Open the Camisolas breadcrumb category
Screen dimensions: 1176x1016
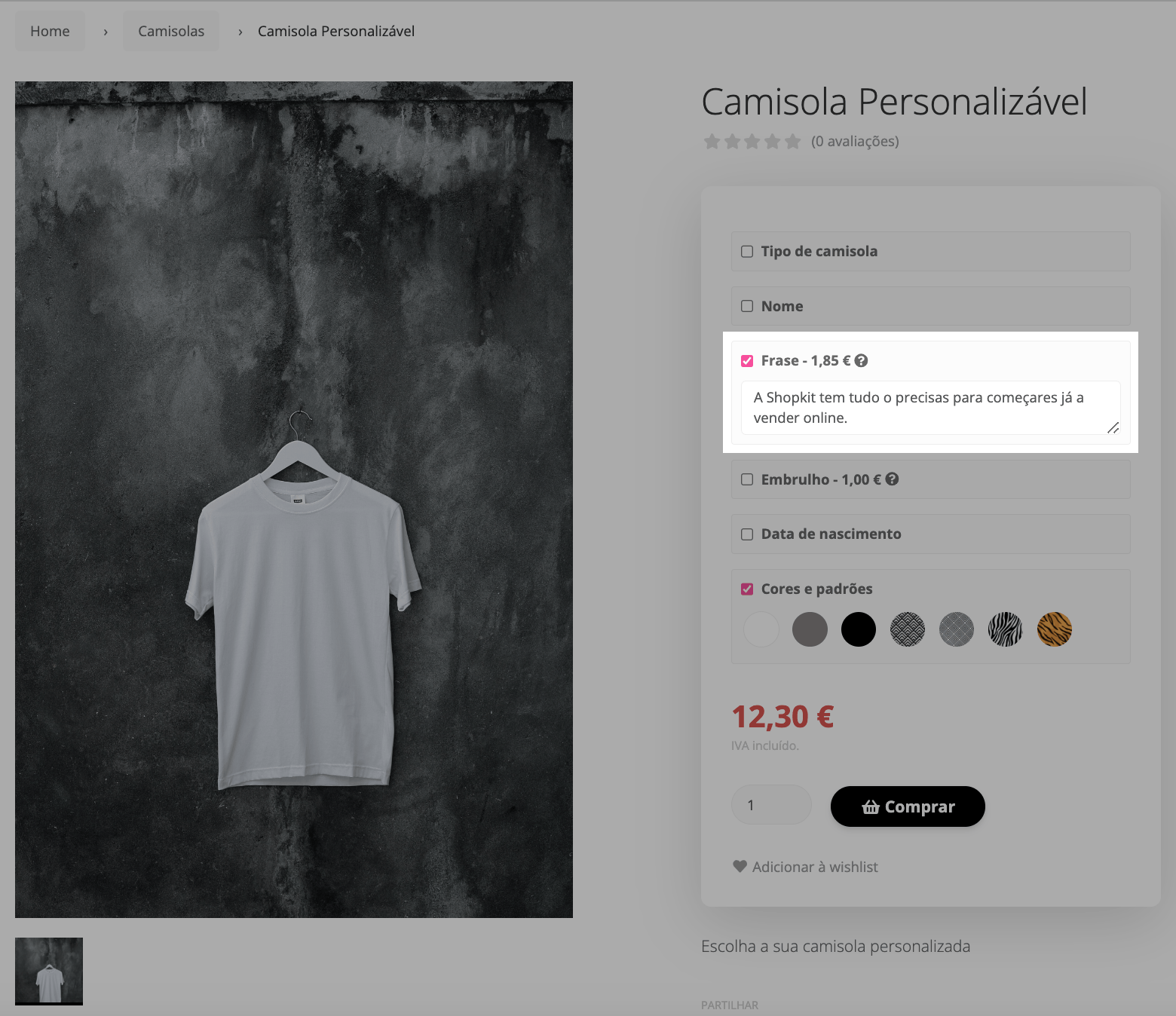171,32
